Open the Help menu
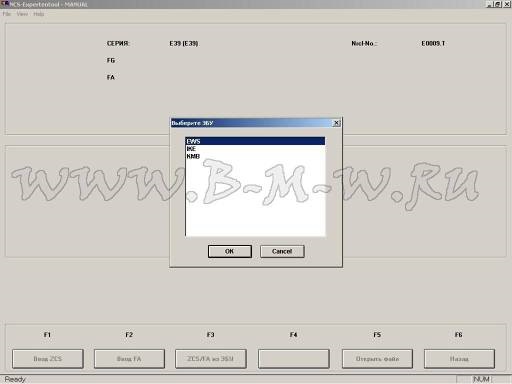 pyautogui.click(x=39, y=14)
